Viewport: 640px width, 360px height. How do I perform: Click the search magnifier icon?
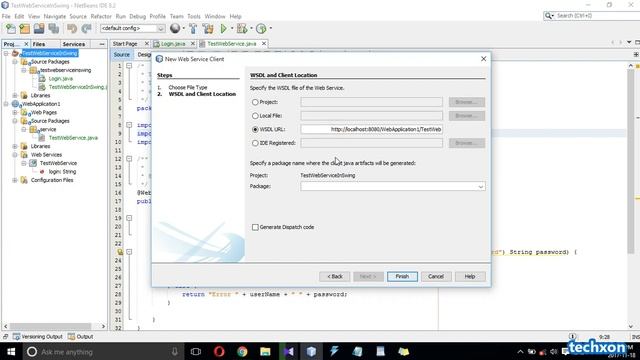tap(548, 16)
